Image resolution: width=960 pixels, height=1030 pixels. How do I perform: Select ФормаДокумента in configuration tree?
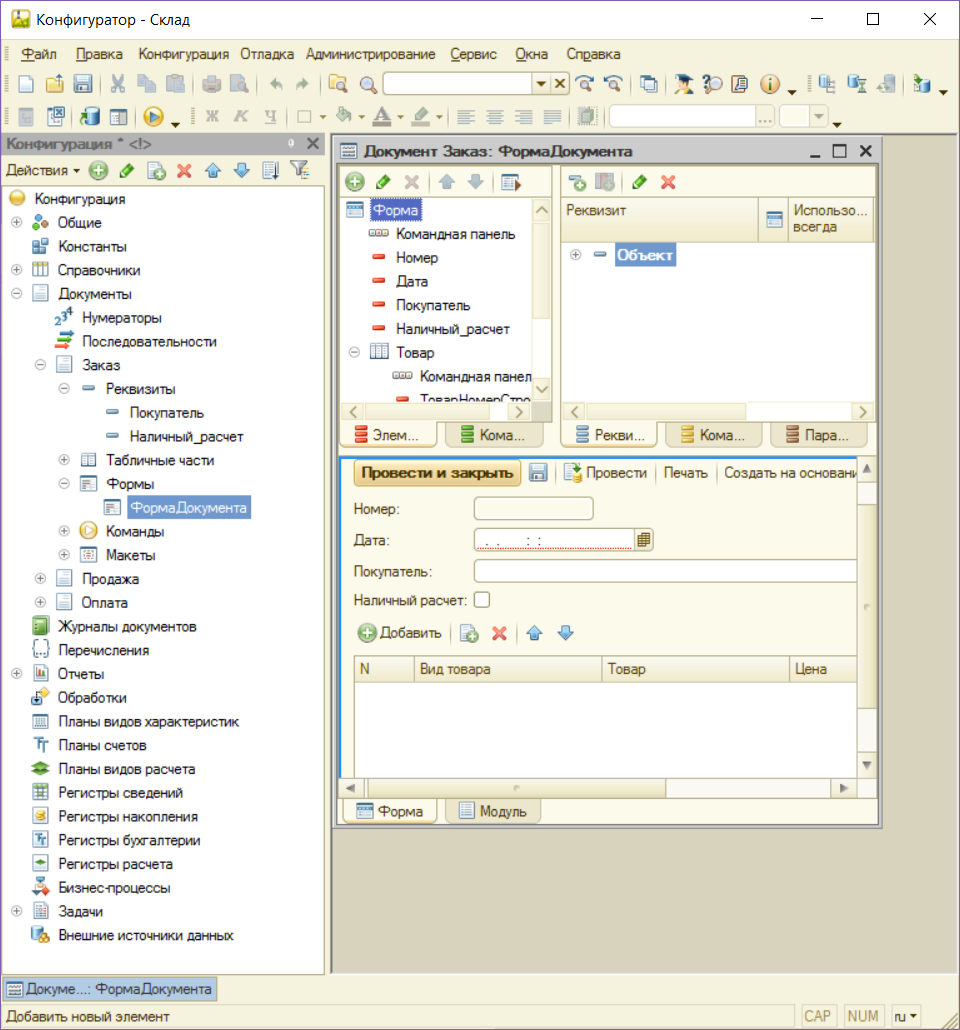click(188, 508)
